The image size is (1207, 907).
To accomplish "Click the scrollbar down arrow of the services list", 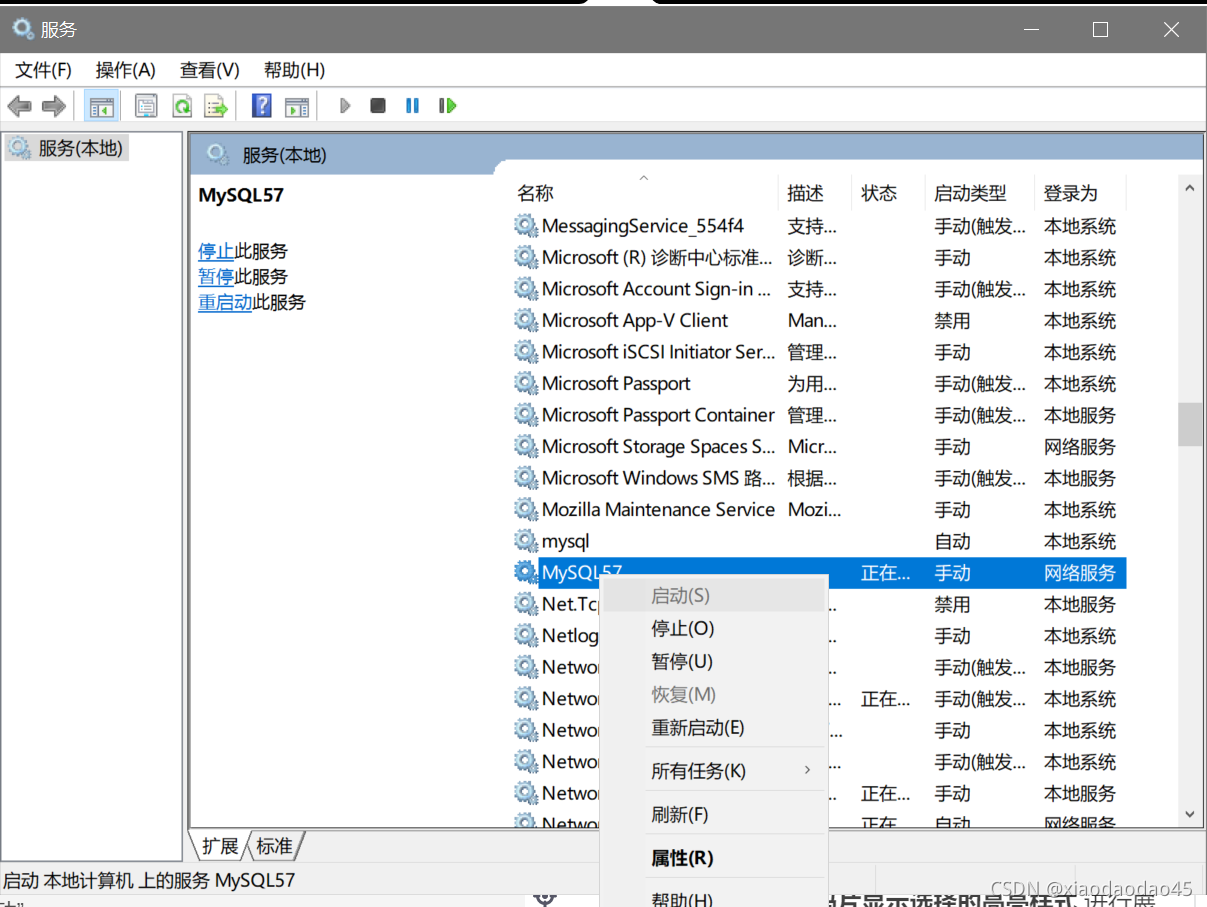I will pyautogui.click(x=1190, y=815).
